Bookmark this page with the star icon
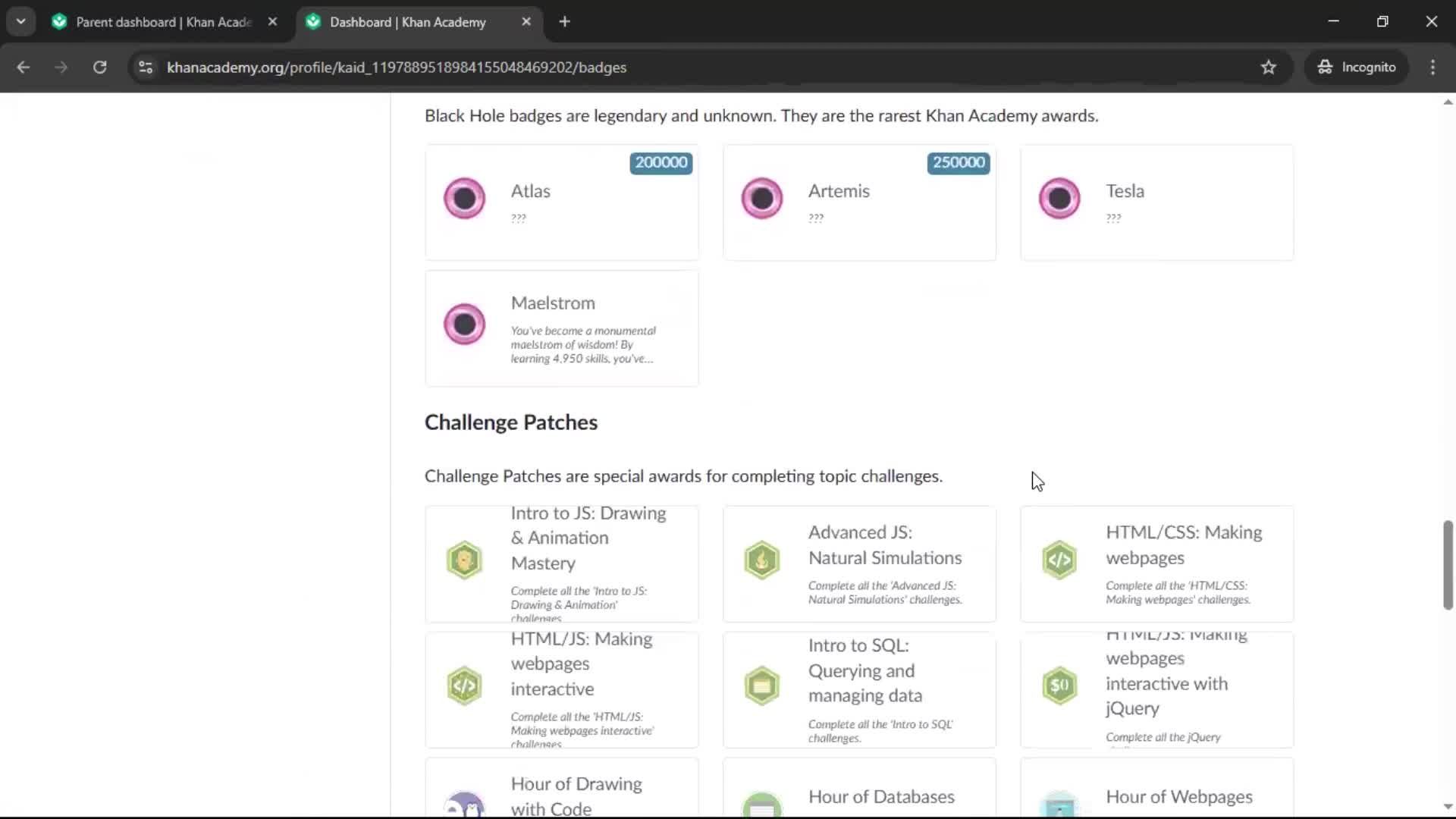Image resolution: width=1456 pixels, height=819 pixels. pos(1268,67)
